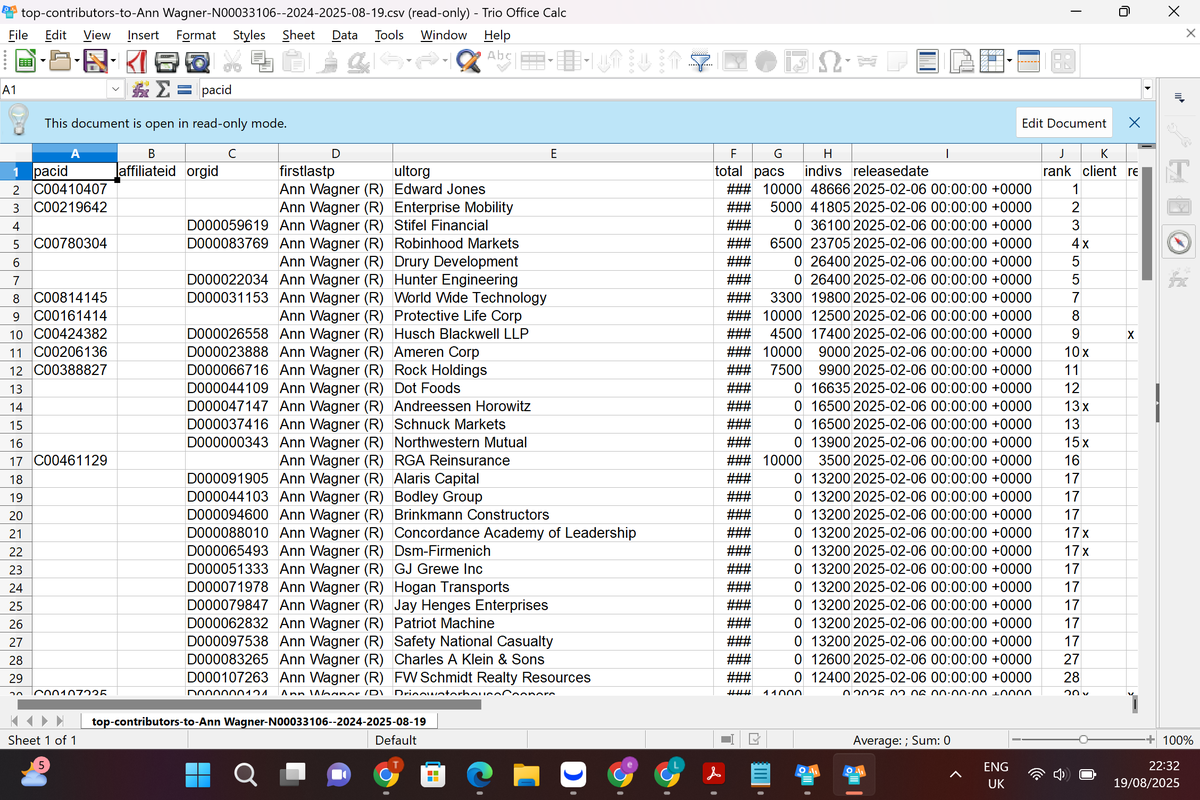
Task: Expand the Save dropdown arrow
Action: pyautogui.click(x=112, y=62)
